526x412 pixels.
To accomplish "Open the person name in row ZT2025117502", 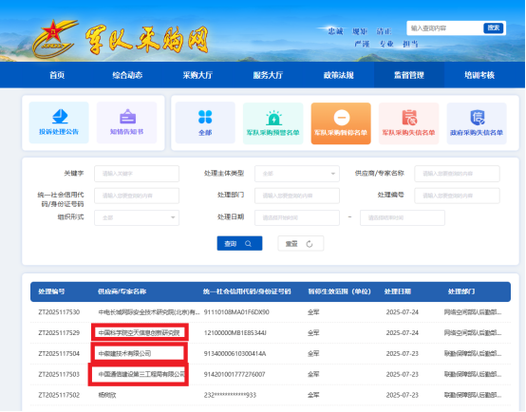I will pyautogui.click(x=107, y=395).
